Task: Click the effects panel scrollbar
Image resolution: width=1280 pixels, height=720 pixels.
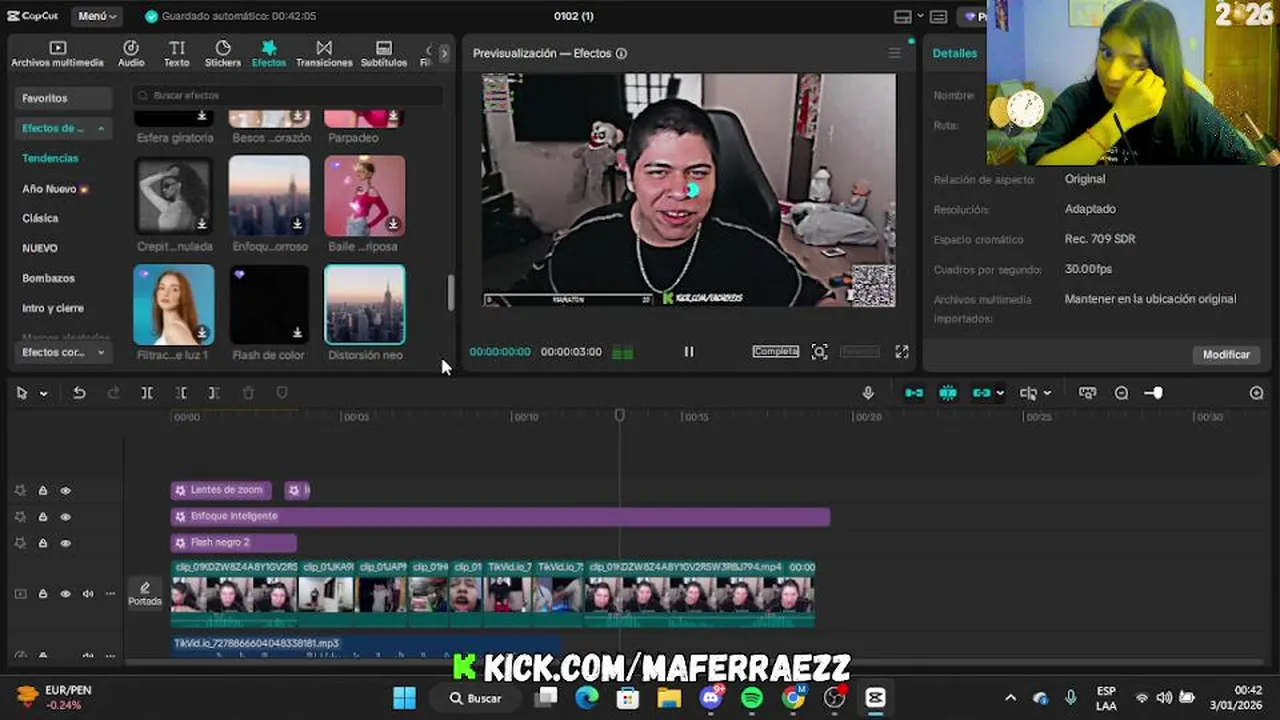Action: coord(450,293)
